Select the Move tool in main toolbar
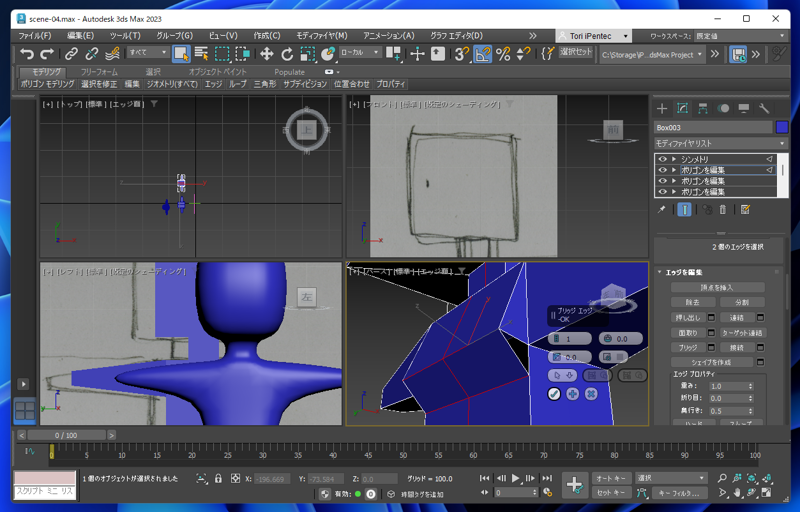Viewport: 800px width, 512px height. pyautogui.click(x=266, y=54)
